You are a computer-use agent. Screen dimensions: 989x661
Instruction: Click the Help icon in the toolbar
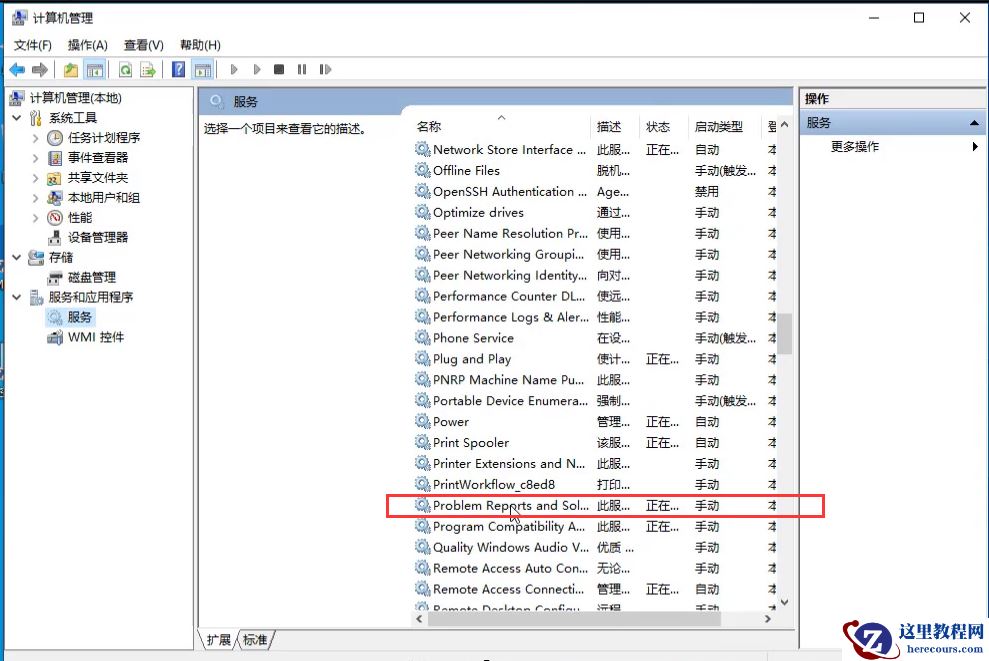pos(177,69)
